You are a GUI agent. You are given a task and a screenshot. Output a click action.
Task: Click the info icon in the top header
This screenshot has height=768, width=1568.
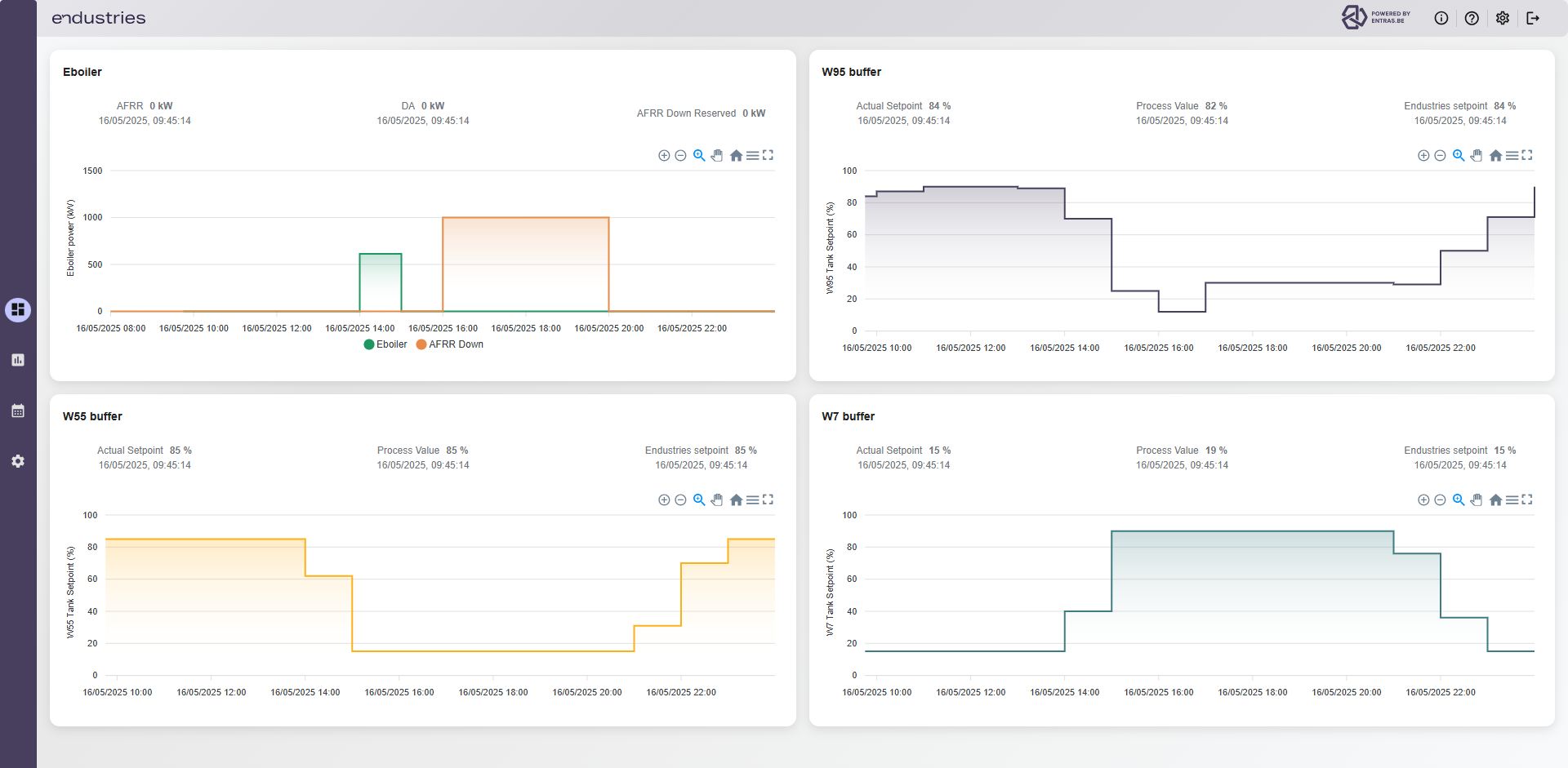(x=1441, y=18)
